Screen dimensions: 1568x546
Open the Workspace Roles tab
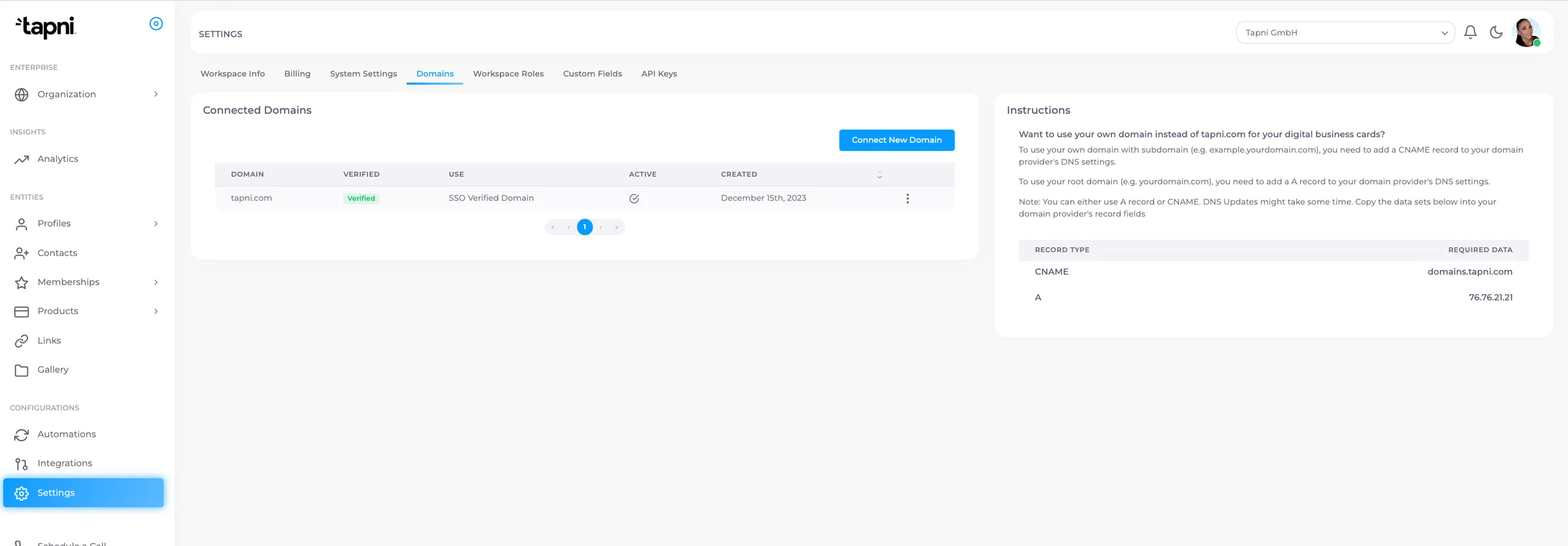[508, 74]
